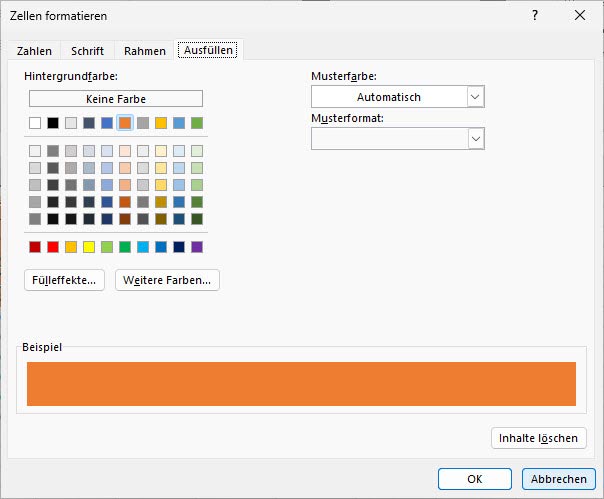
Task: Select the medium blue theme swatch in top row
Action: pos(107,123)
